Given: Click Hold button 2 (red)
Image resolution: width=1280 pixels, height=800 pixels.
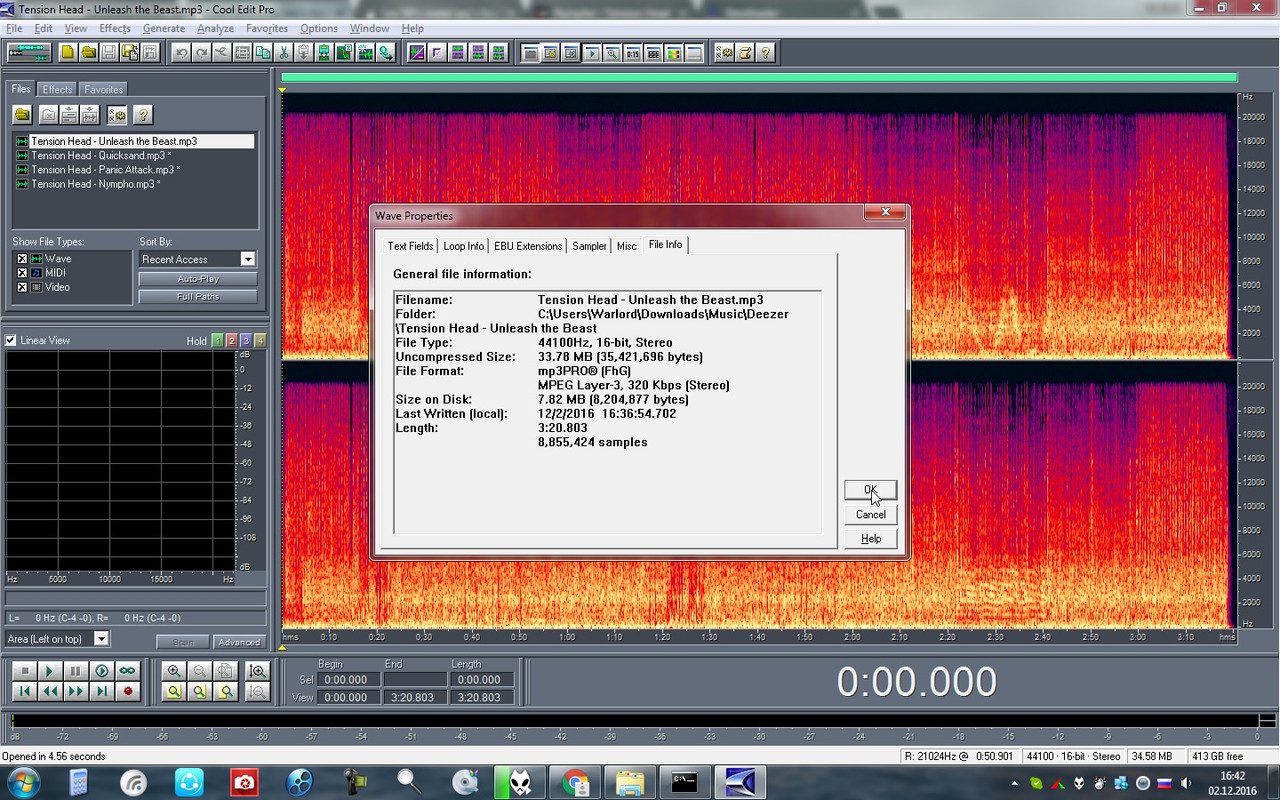Looking at the screenshot, I should coord(232,340).
